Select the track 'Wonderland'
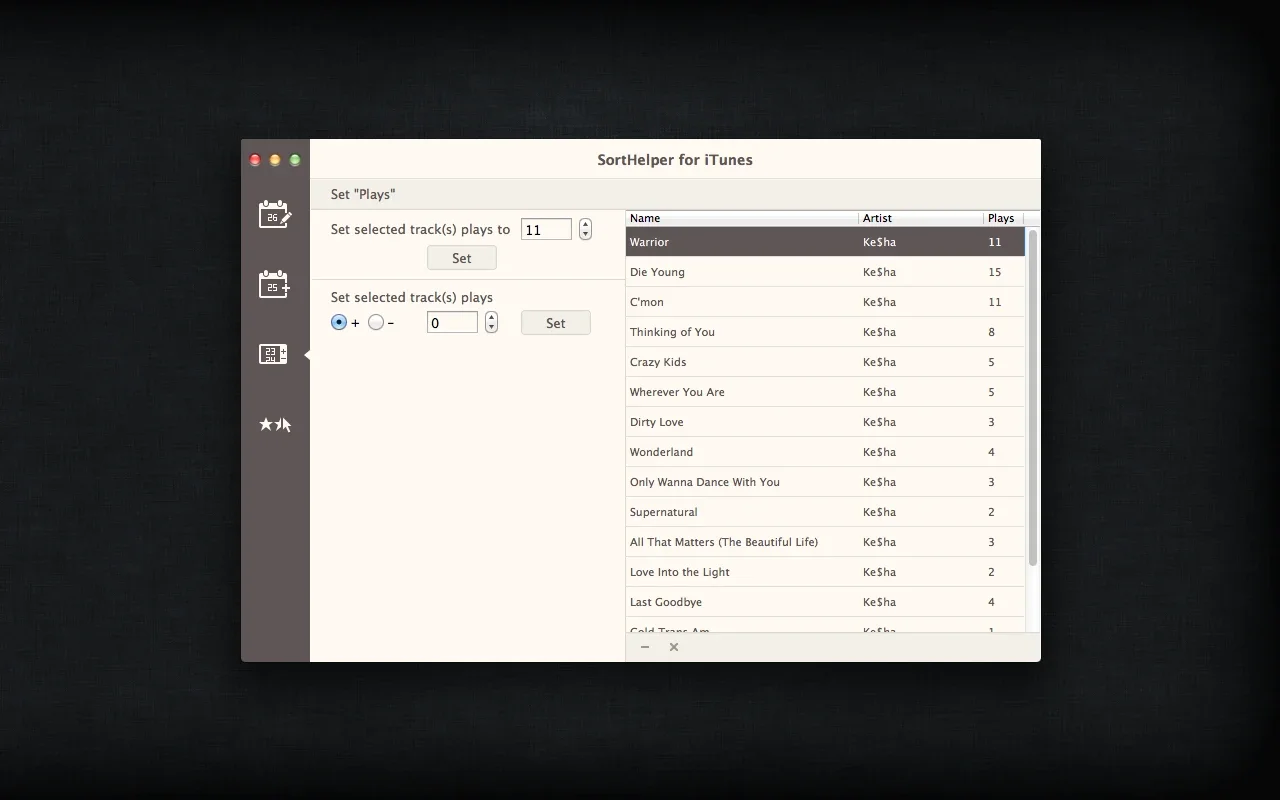Image resolution: width=1280 pixels, height=800 pixels. [x=825, y=452]
